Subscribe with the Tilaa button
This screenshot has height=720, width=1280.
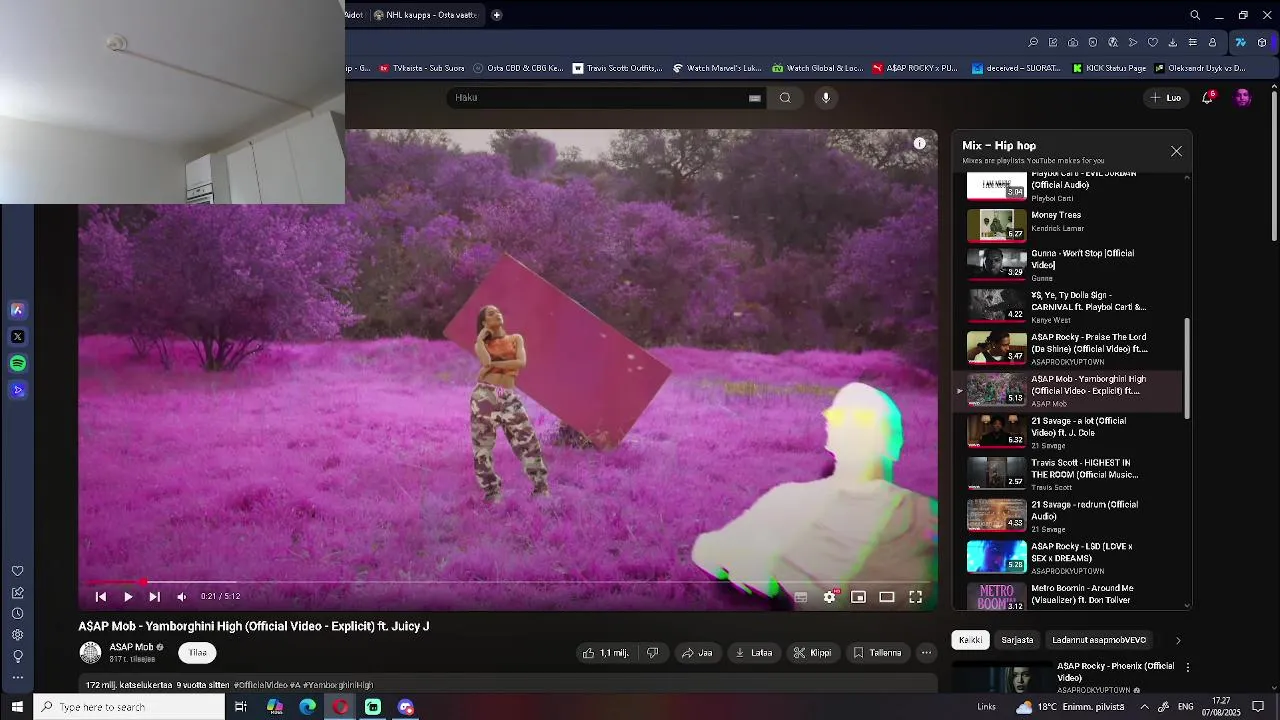pyautogui.click(x=198, y=653)
